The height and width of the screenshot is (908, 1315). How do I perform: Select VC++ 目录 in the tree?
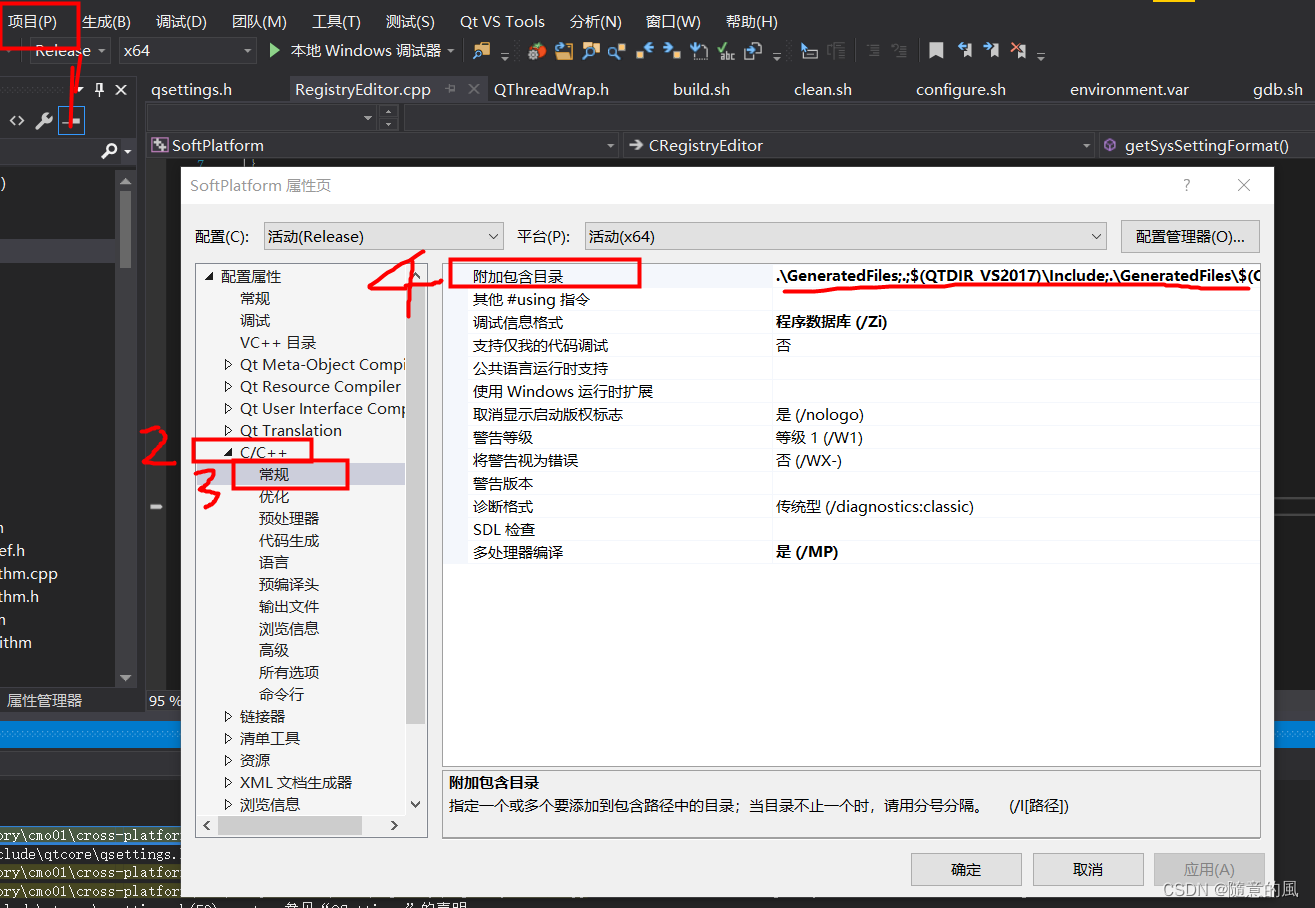click(278, 343)
